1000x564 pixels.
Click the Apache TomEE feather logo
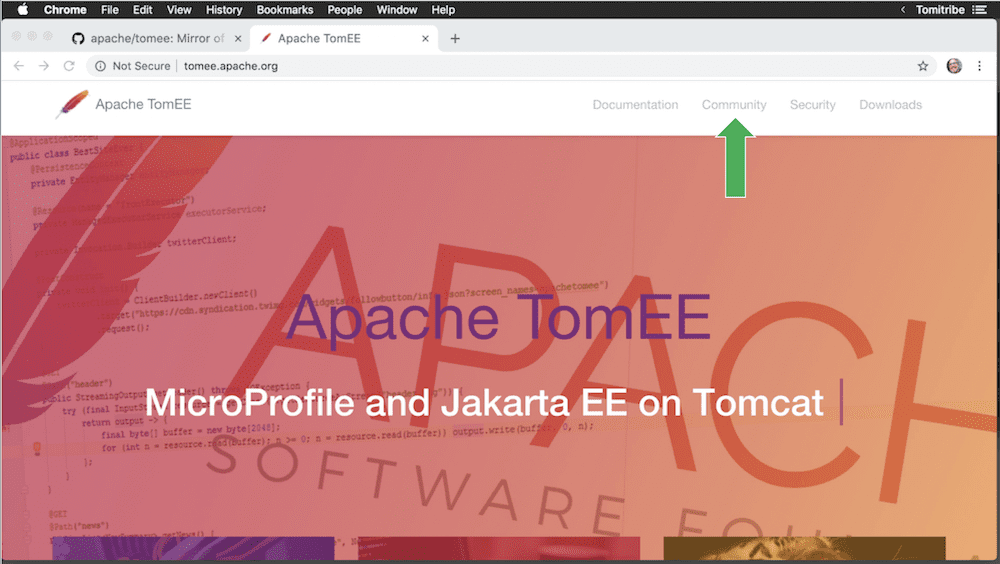click(x=71, y=103)
